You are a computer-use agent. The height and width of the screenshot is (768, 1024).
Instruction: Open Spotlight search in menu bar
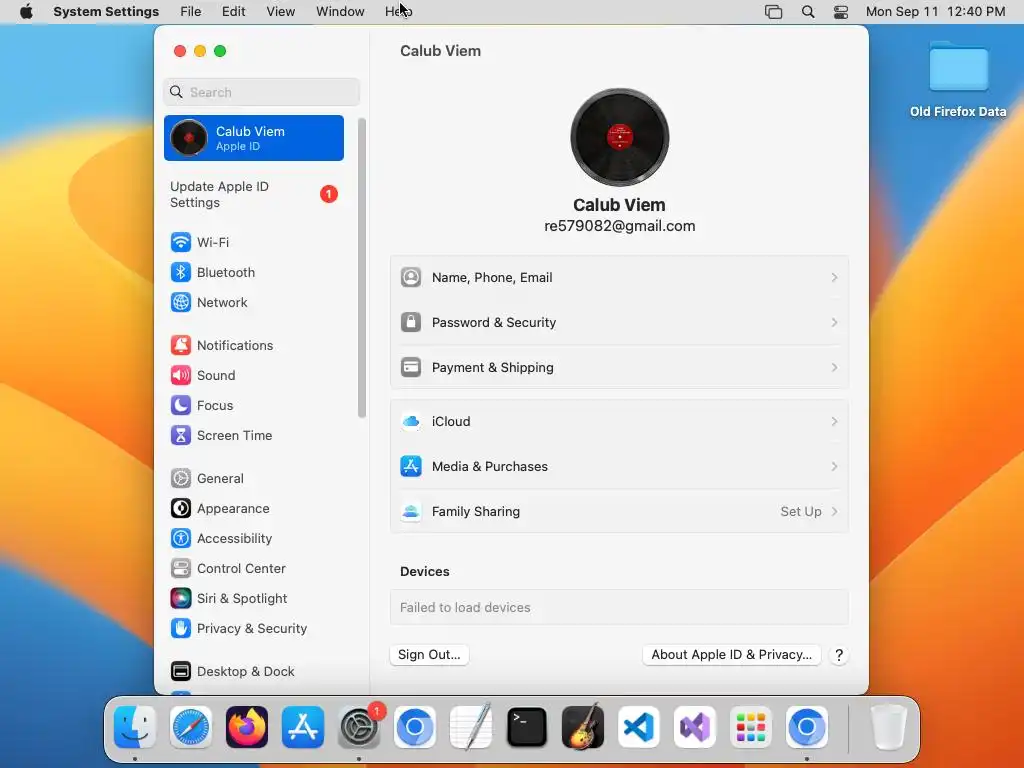click(x=808, y=12)
